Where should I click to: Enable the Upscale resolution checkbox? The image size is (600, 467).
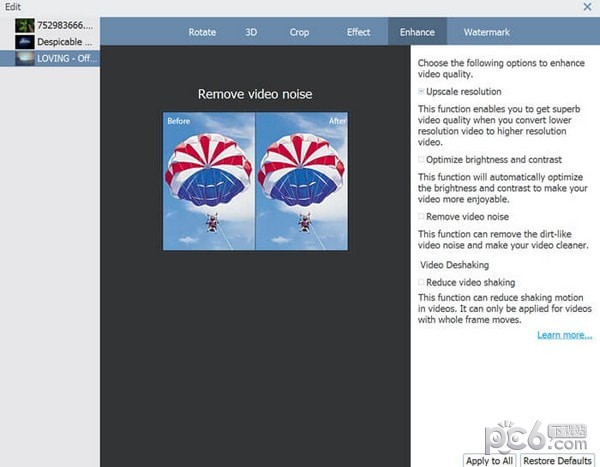click(422, 91)
